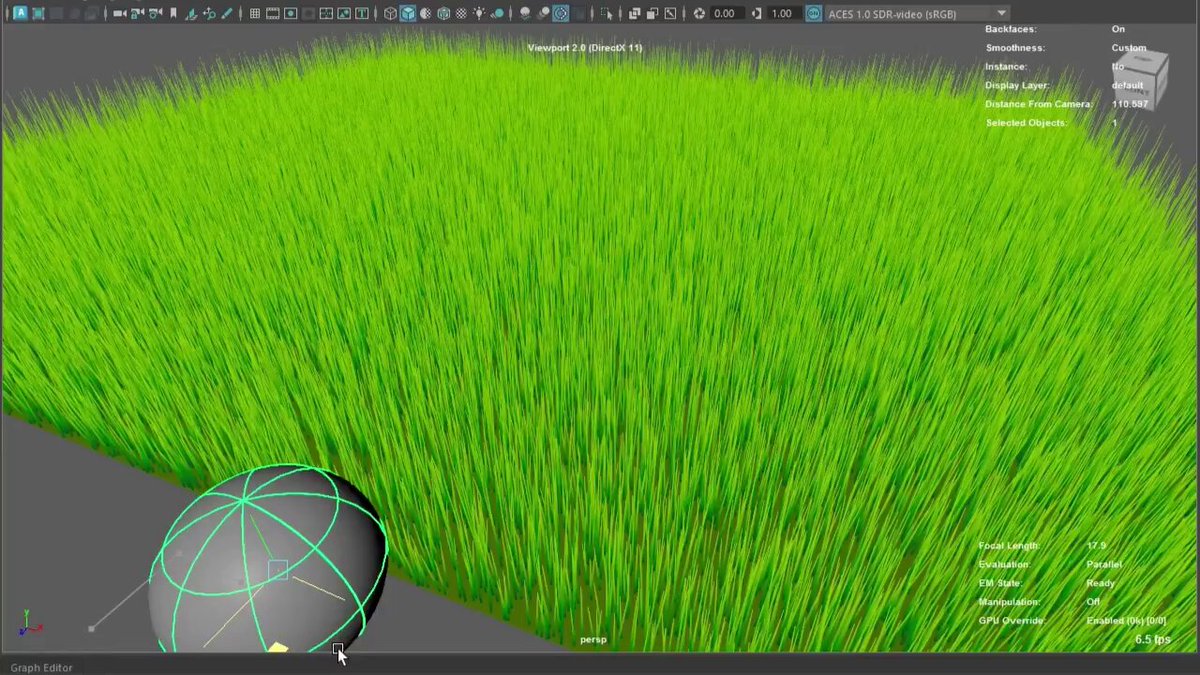Click the 'Parallel' evaluation value
Viewport: 1200px width, 675px height.
pos(1104,565)
